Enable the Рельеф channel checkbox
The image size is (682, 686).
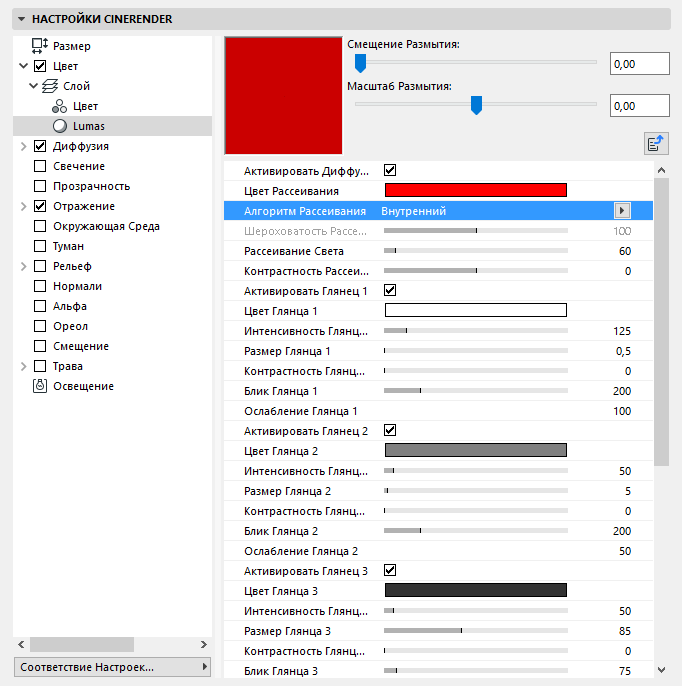40,266
